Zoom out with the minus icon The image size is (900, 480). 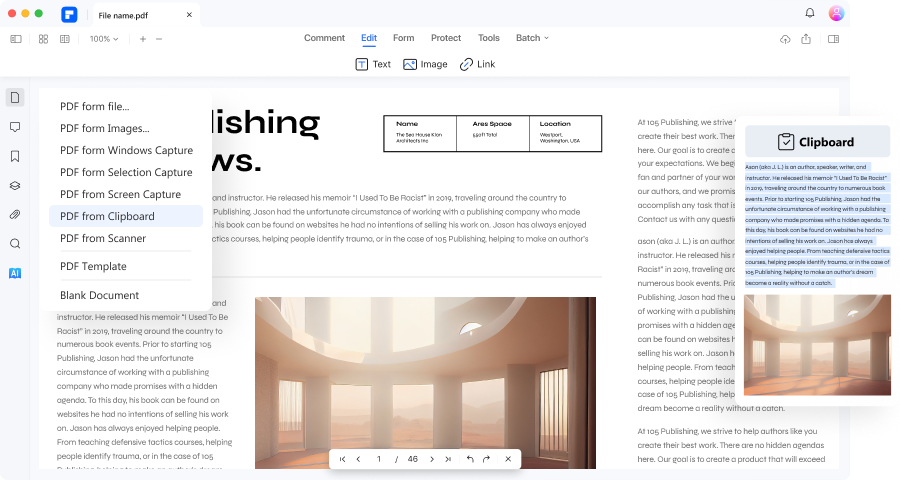pos(159,39)
